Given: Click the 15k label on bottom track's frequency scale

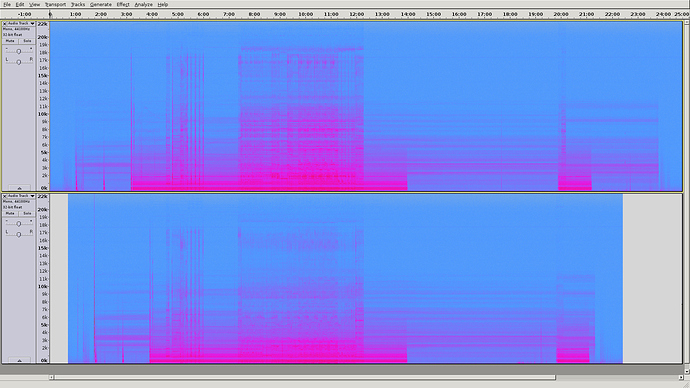Looking at the screenshot, I should (x=43, y=248).
